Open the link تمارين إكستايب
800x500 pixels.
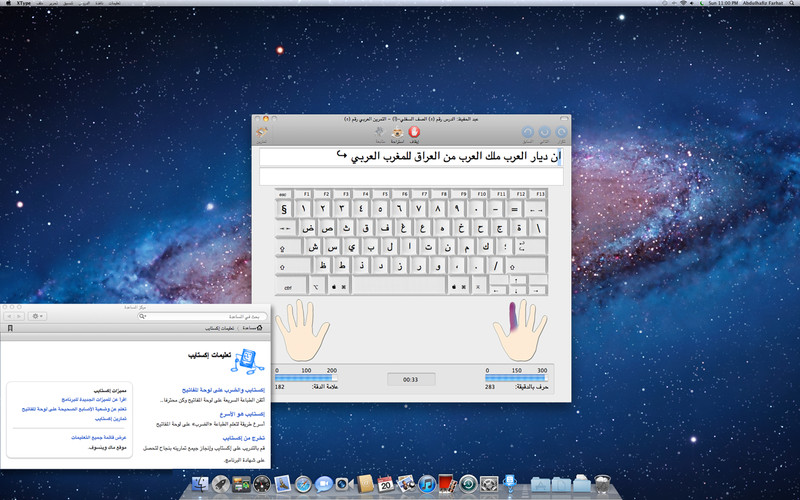point(111,419)
